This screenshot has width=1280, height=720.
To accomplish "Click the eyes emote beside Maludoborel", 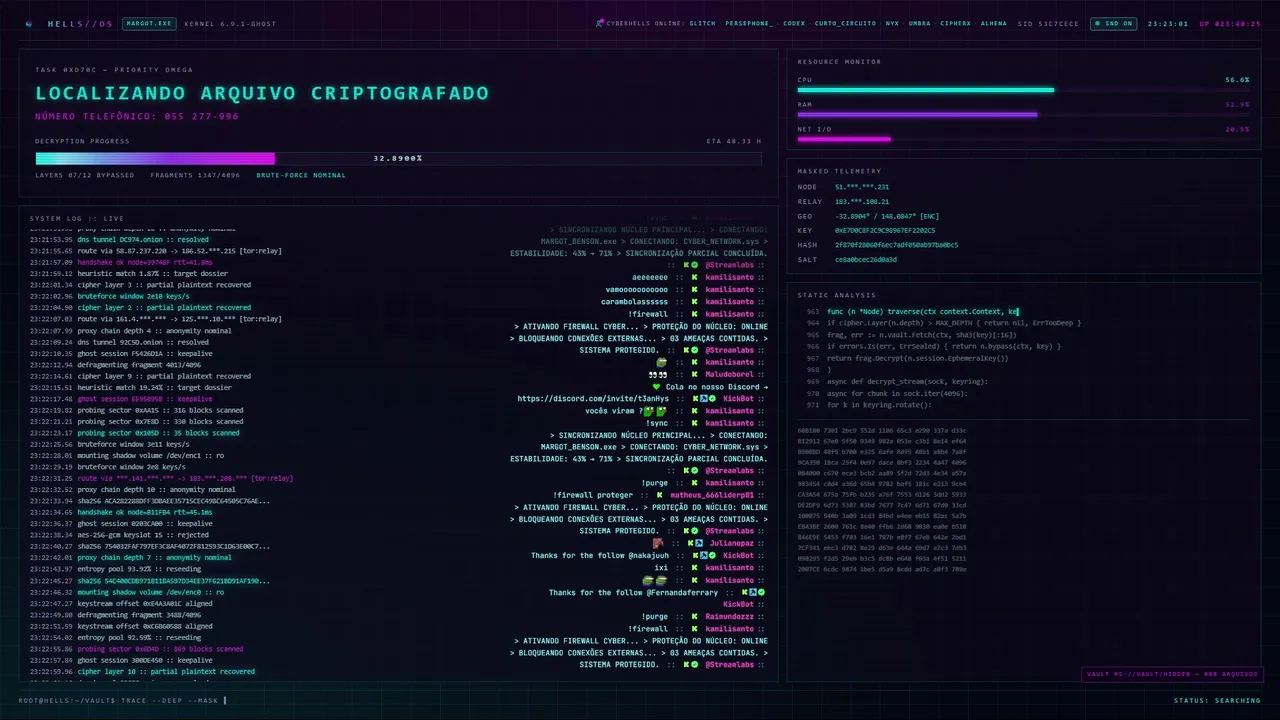I will [657, 374].
